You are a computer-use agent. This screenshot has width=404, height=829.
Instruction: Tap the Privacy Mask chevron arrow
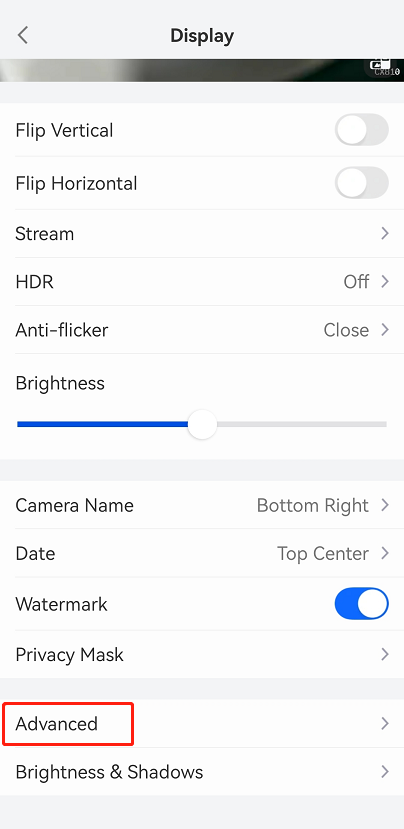[385, 655]
